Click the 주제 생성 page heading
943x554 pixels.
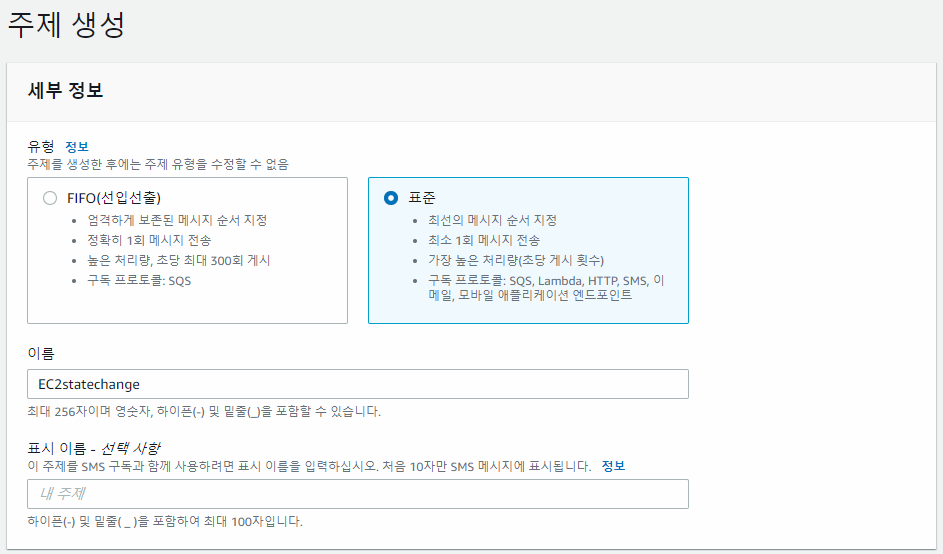(66, 25)
